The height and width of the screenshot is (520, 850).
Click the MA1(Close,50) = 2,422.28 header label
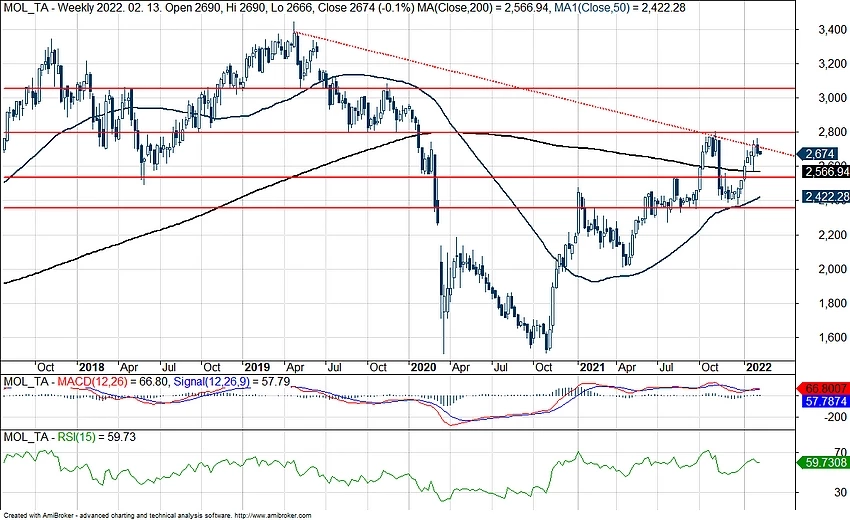point(621,8)
